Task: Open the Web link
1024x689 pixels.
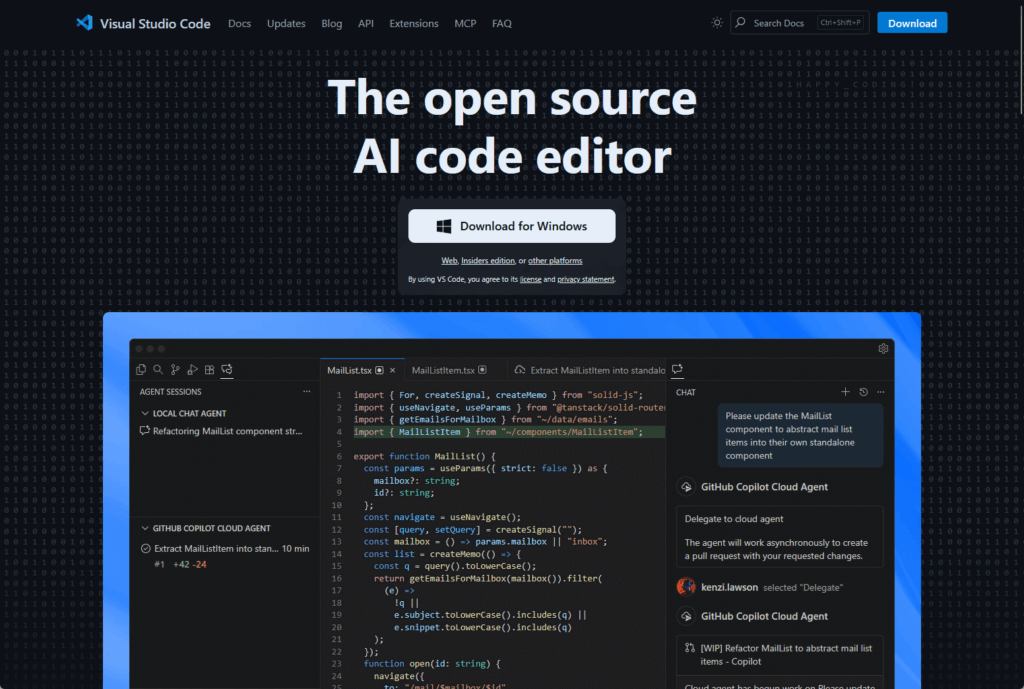Action: pos(449,261)
